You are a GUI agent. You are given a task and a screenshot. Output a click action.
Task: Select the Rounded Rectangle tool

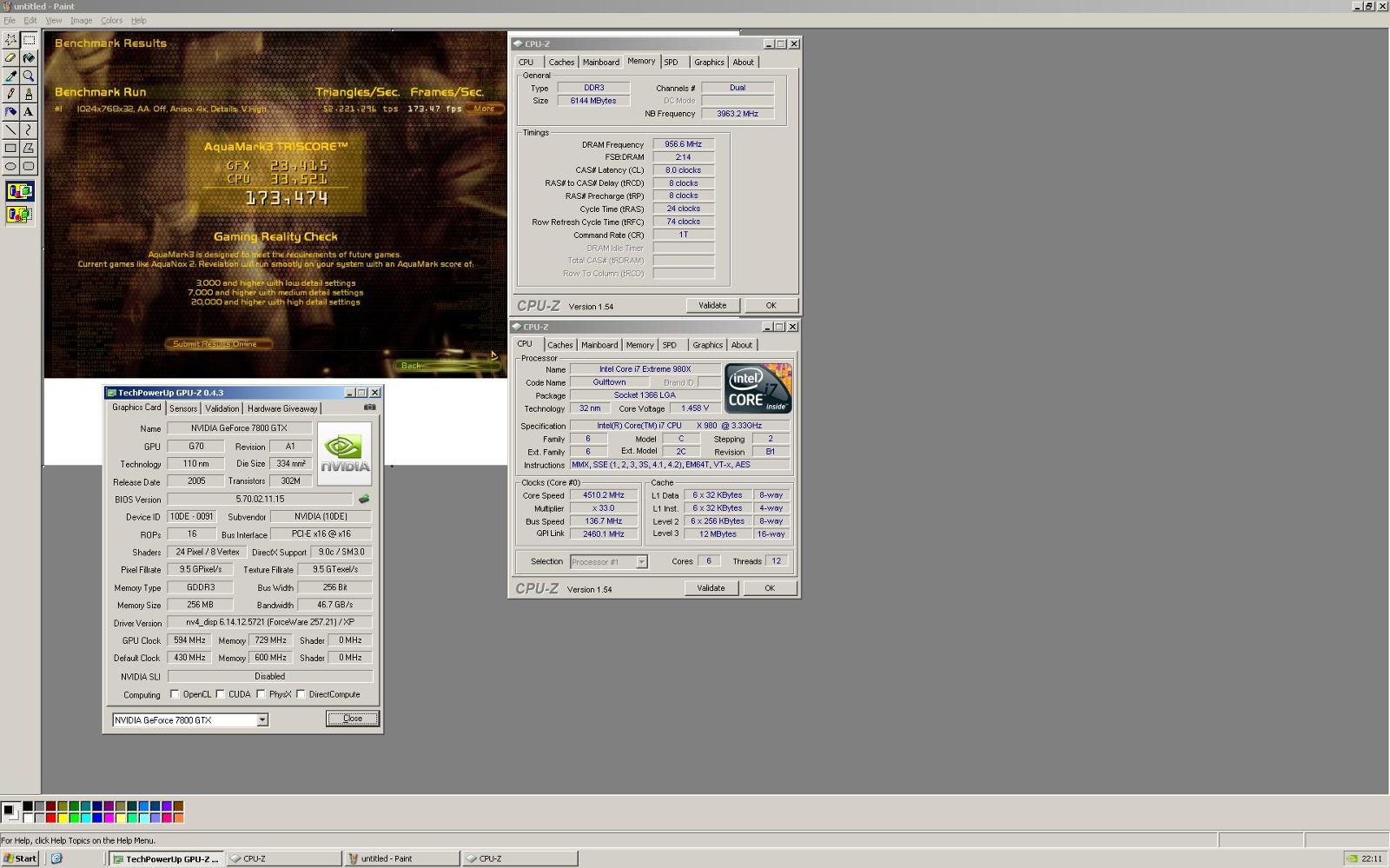[x=29, y=166]
